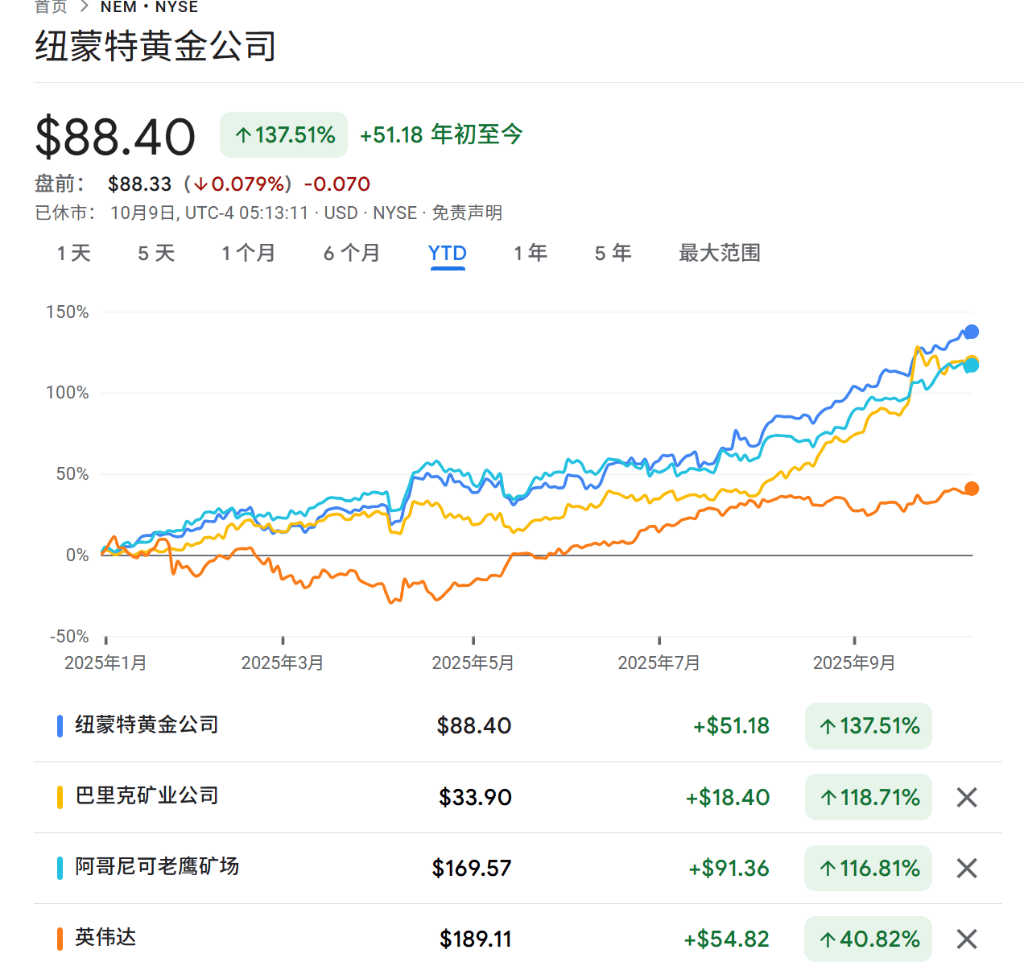Image resolution: width=1024 pixels, height=974 pixels.
Task: Open the 免责声明 disclaimer link
Action: [x=467, y=212]
